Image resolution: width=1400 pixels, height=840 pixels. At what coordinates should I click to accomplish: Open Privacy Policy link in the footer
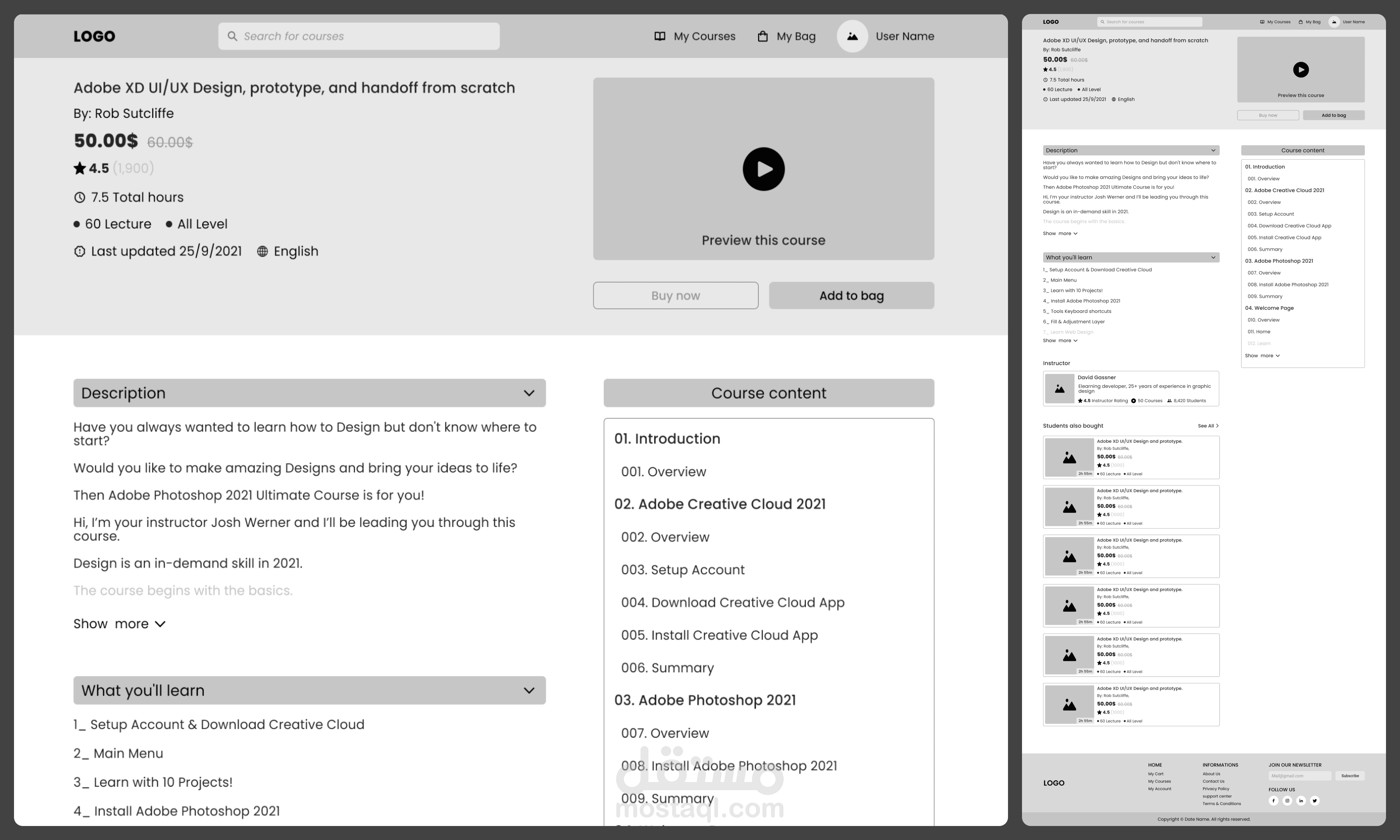coord(1216,788)
